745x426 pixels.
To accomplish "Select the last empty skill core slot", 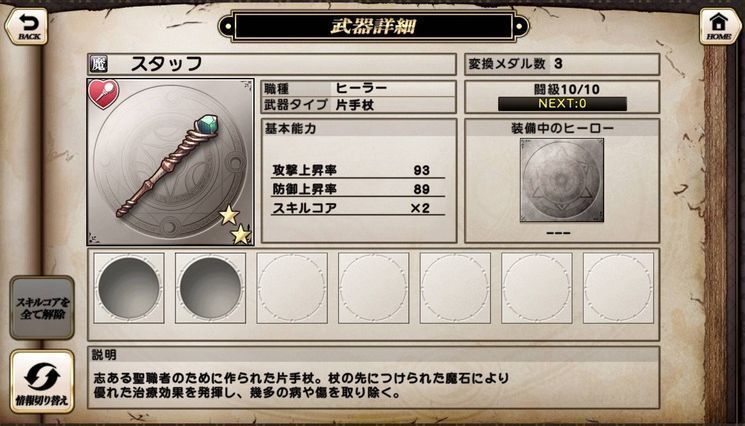I will pyautogui.click(x=619, y=288).
